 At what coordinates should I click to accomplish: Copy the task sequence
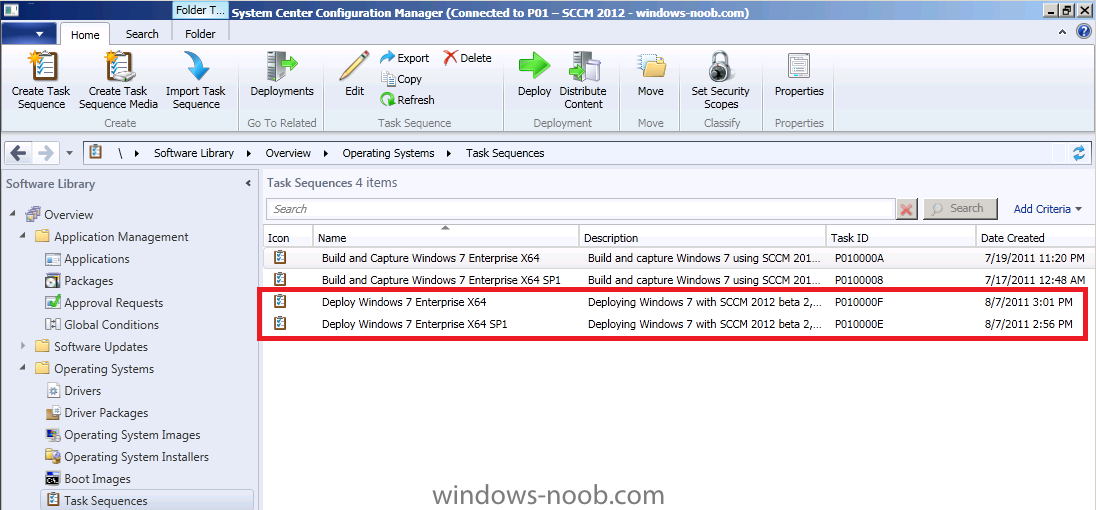click(401, 79)
